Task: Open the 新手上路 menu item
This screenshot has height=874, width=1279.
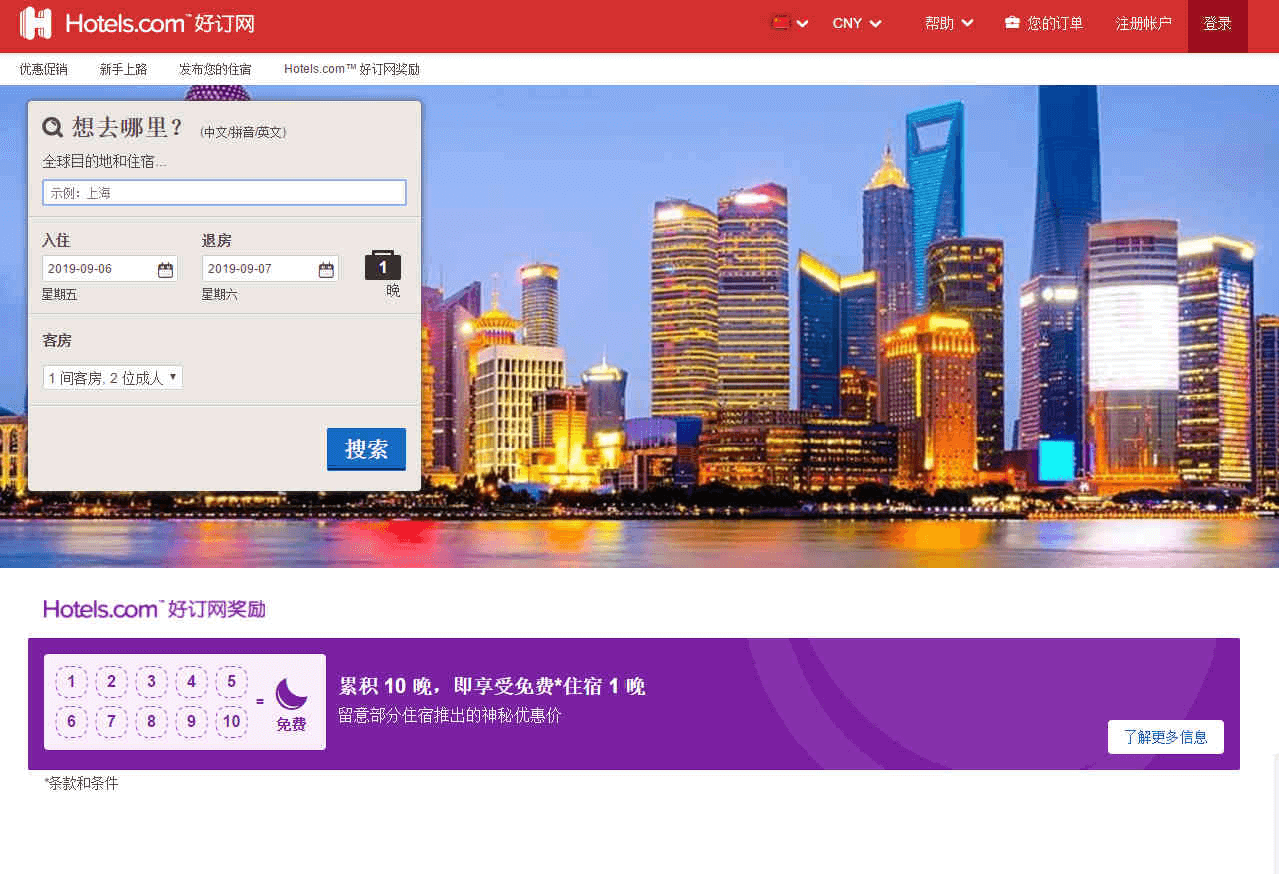Action: (123, 69)
